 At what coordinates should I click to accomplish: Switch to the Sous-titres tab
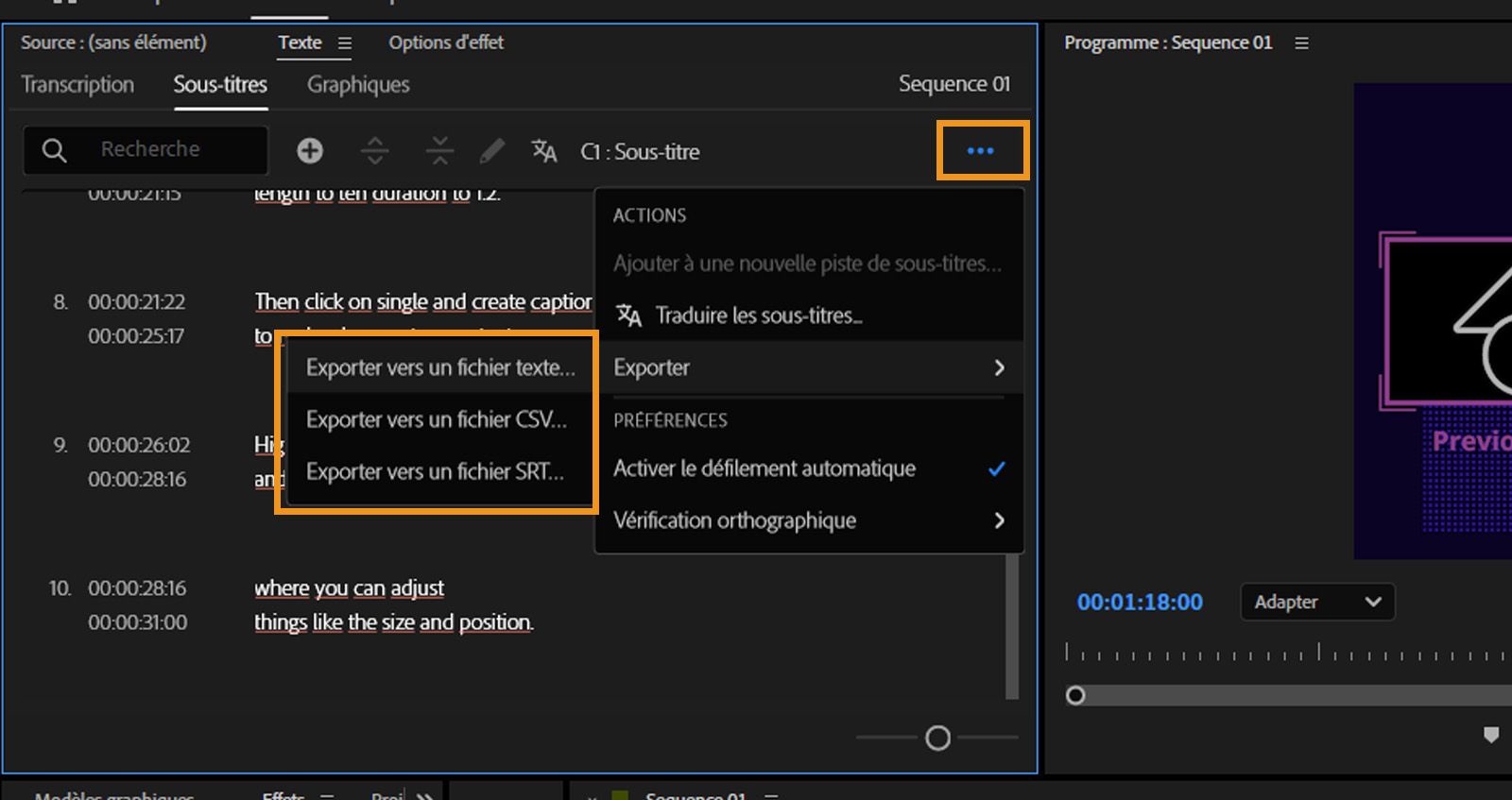(x=220, y=85)
